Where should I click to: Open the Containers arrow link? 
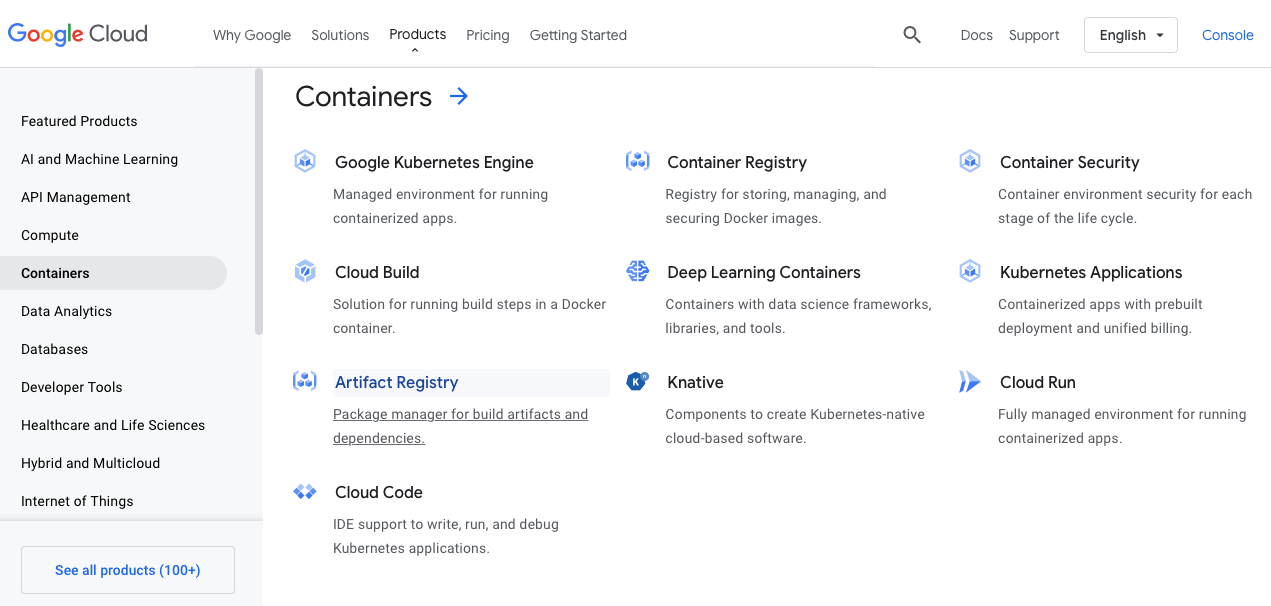pos(458,96)
